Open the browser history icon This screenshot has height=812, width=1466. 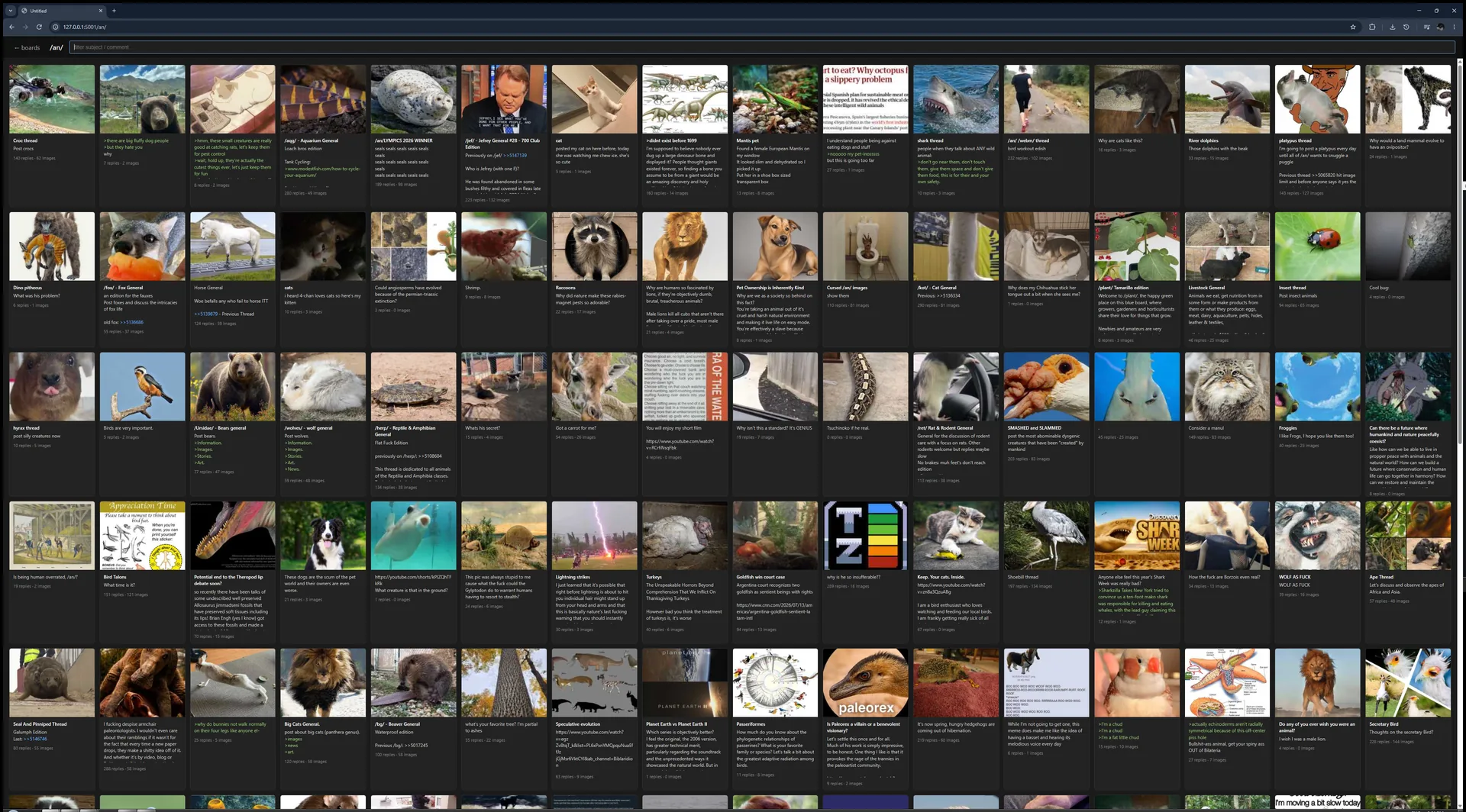point(1406,27)
